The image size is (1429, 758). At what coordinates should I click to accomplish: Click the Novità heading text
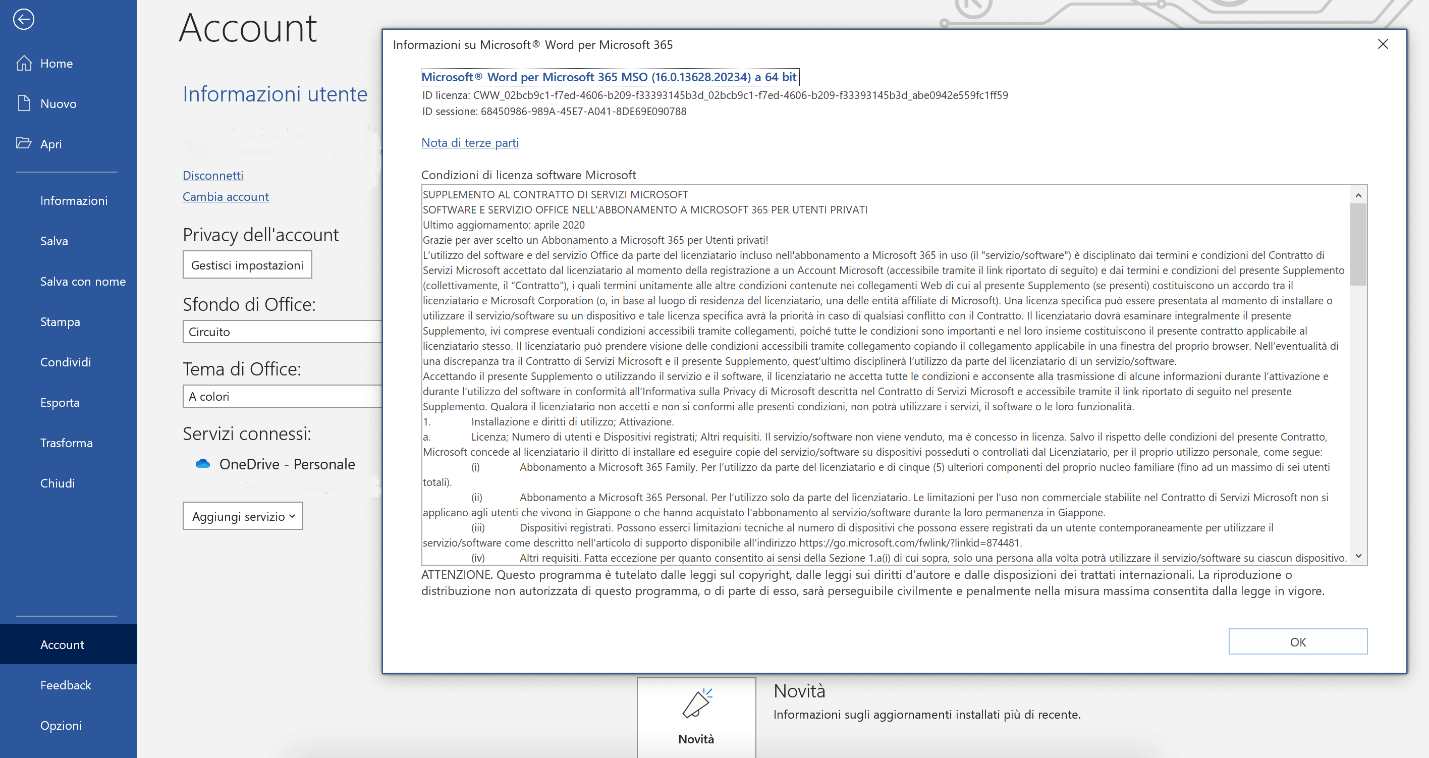(x=800, y=691)
